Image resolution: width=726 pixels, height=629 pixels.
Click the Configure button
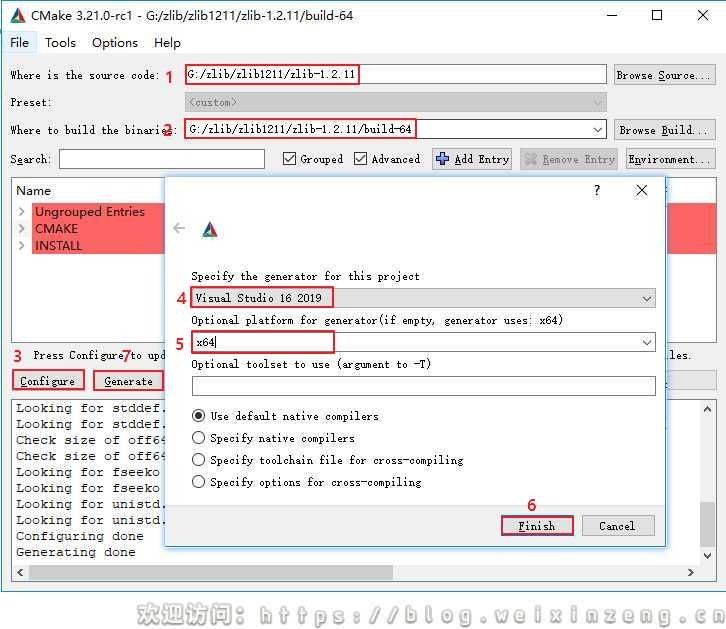(x=48, y=381)
